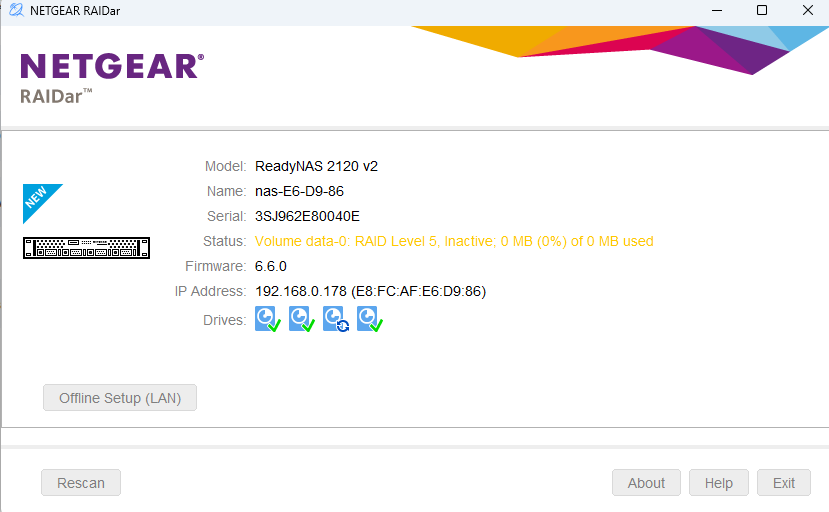Image resolution: width=829 pixels, height=512 pixels.
Task: Click the name nas-E6-D9-86
Action: point(299,191)
